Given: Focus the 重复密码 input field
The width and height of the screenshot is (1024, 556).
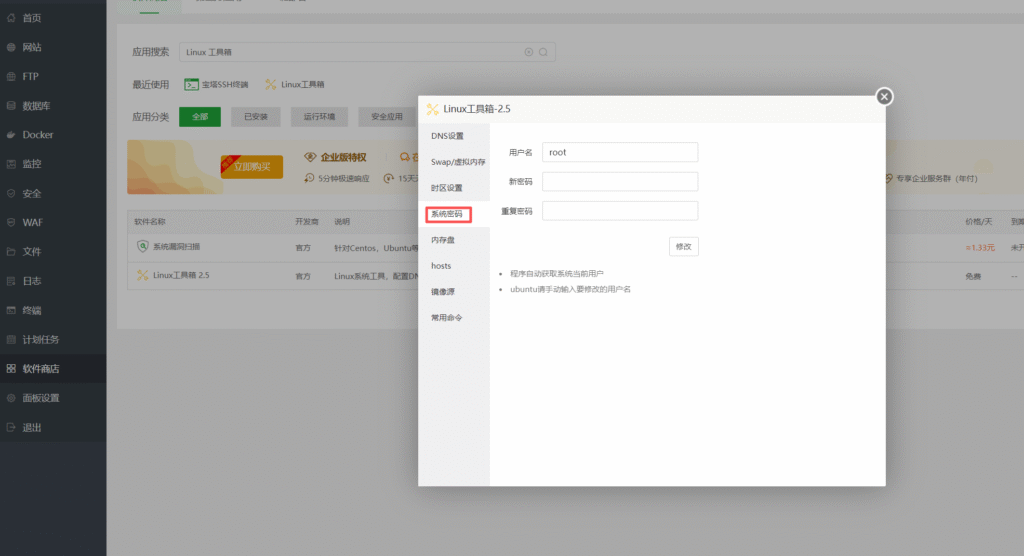Looking at the screenshot, I should point(619,211).
